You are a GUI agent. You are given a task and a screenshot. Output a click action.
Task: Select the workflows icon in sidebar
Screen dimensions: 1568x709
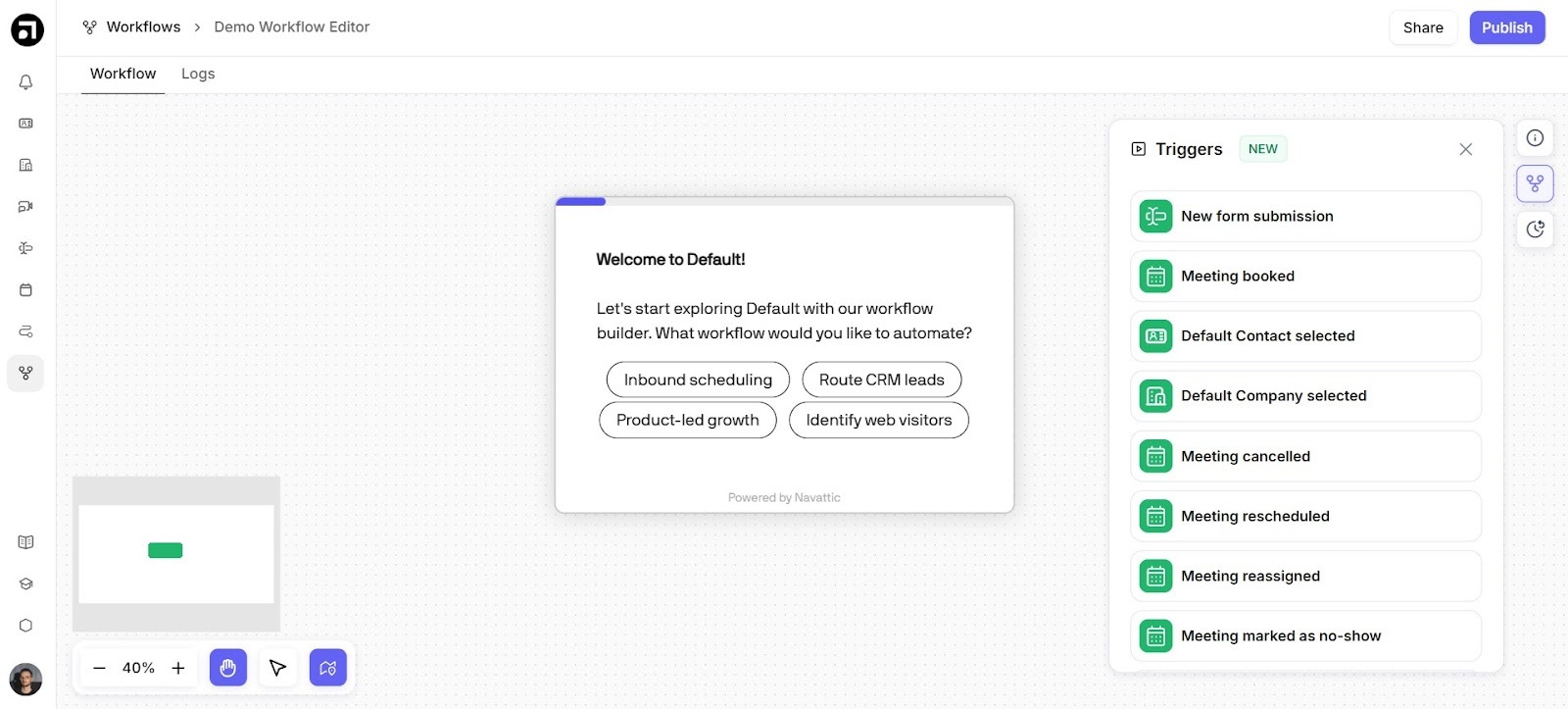[x=25, y=374]
